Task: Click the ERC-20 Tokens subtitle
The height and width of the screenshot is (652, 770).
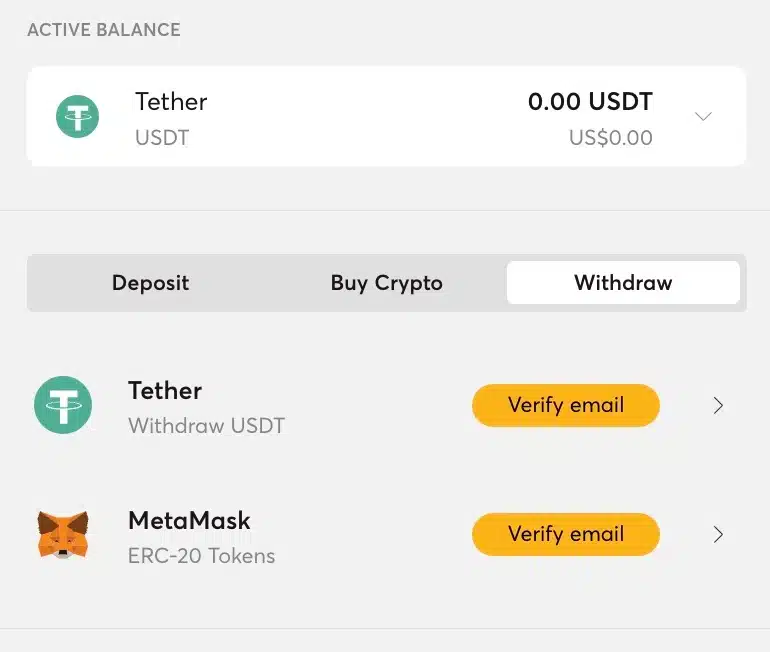Action: (201, 556)
